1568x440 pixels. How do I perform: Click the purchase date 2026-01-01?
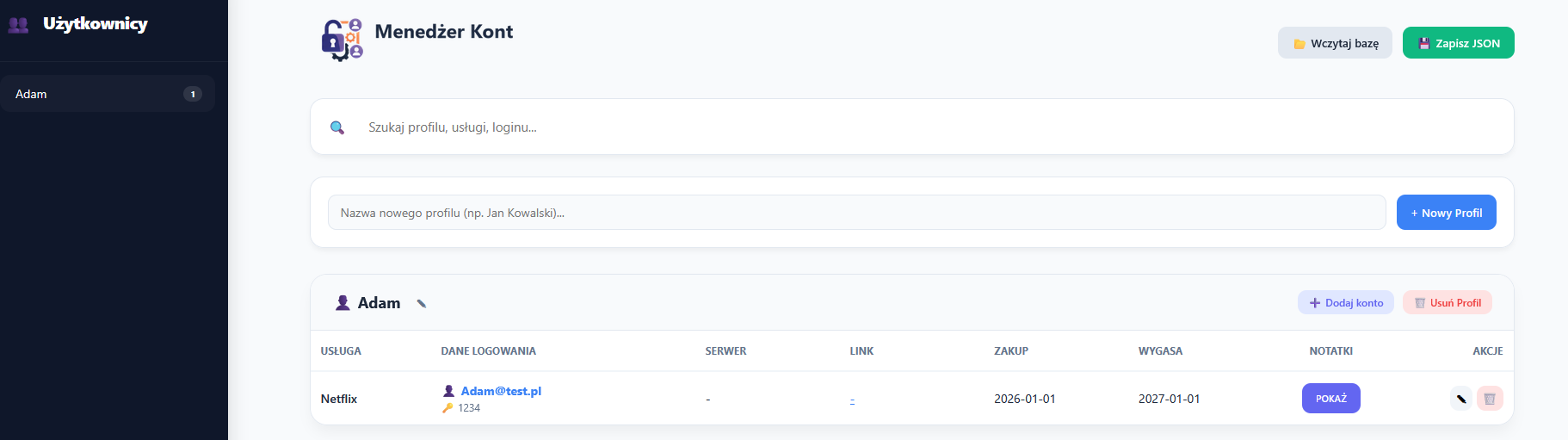[1024, 399]
